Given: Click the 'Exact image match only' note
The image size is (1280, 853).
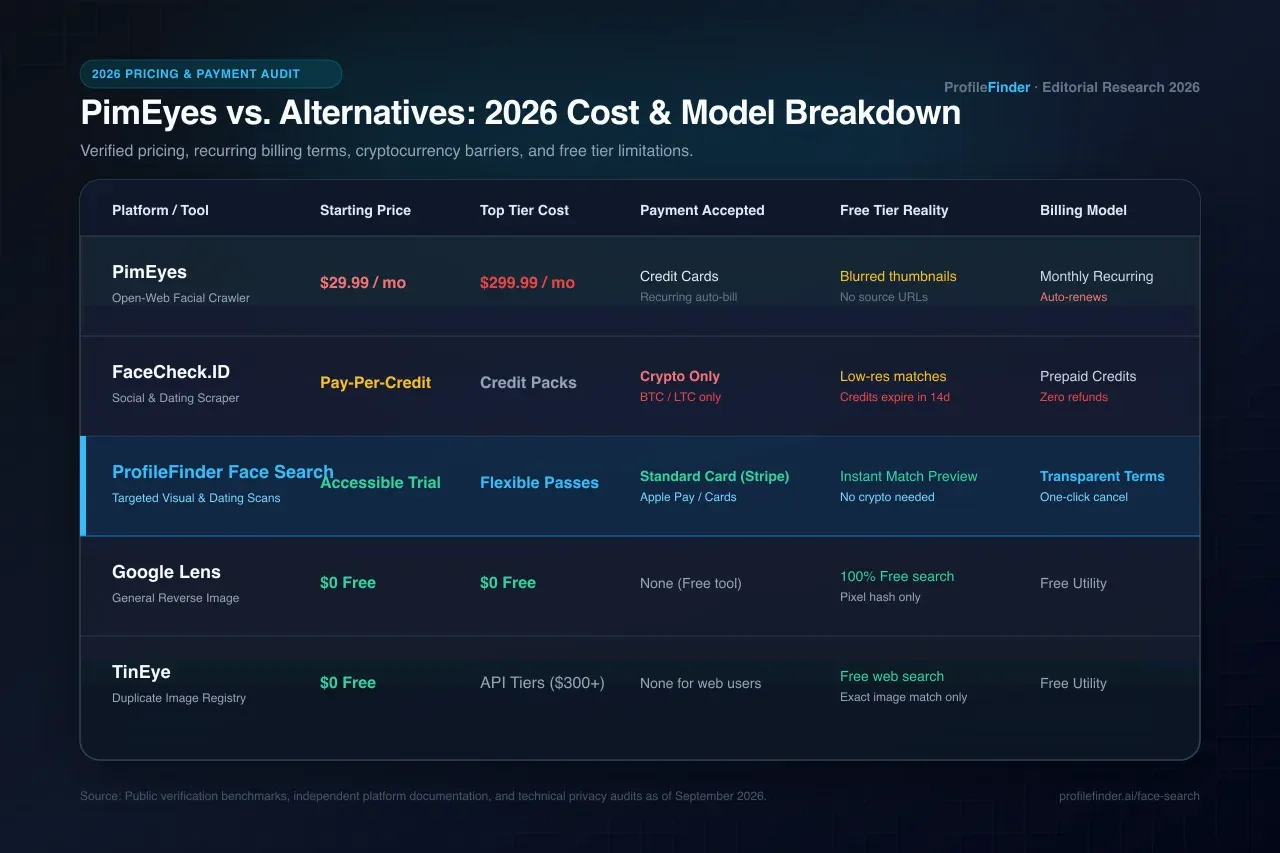Looking at the screenshot, I should [x=904, y=697].
